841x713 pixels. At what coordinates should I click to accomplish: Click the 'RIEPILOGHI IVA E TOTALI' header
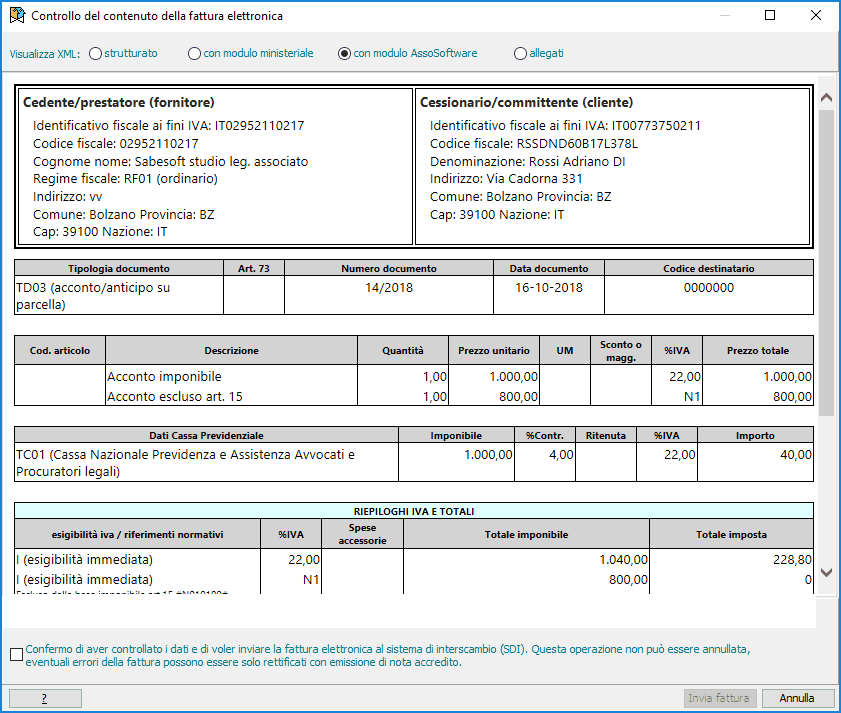(x=414, y=511)
